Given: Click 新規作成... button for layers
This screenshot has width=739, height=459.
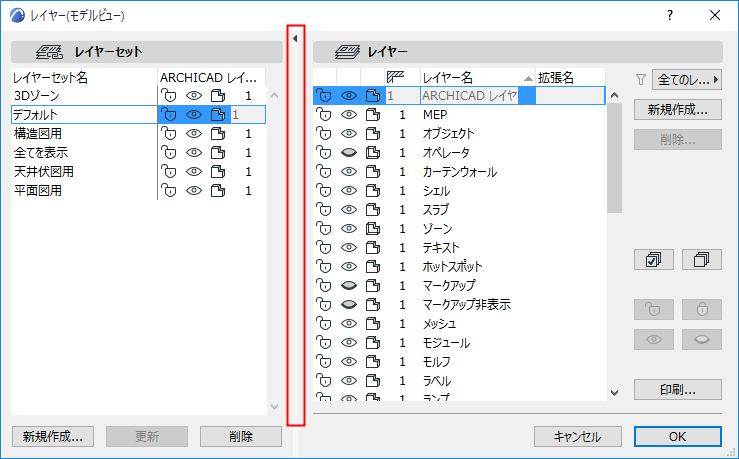Looking at the screenshot, I should click(678, 109).
